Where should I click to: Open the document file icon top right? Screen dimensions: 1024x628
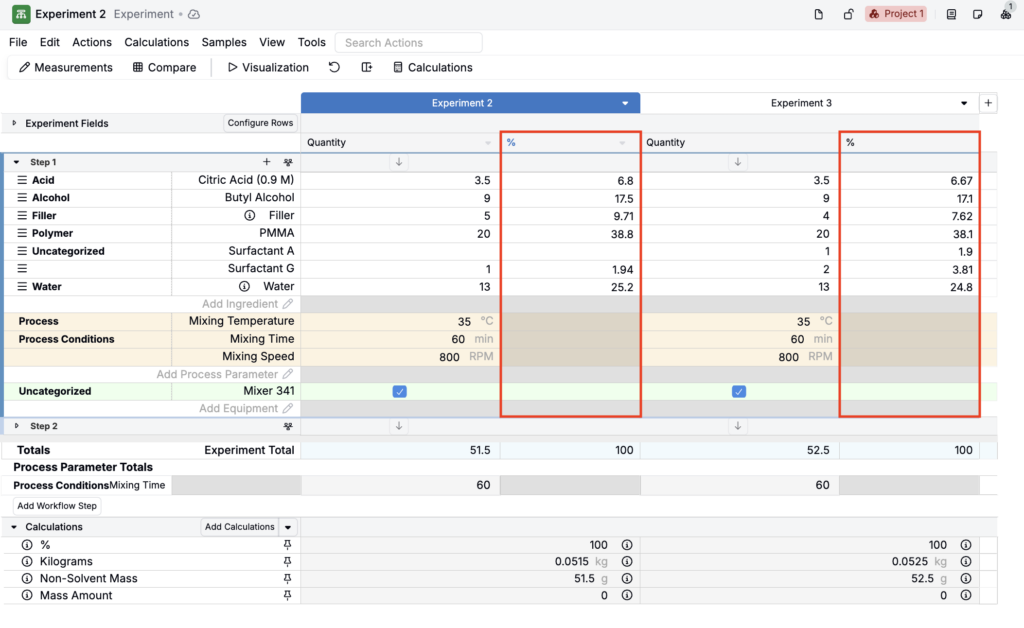click(x=818, y=14)
